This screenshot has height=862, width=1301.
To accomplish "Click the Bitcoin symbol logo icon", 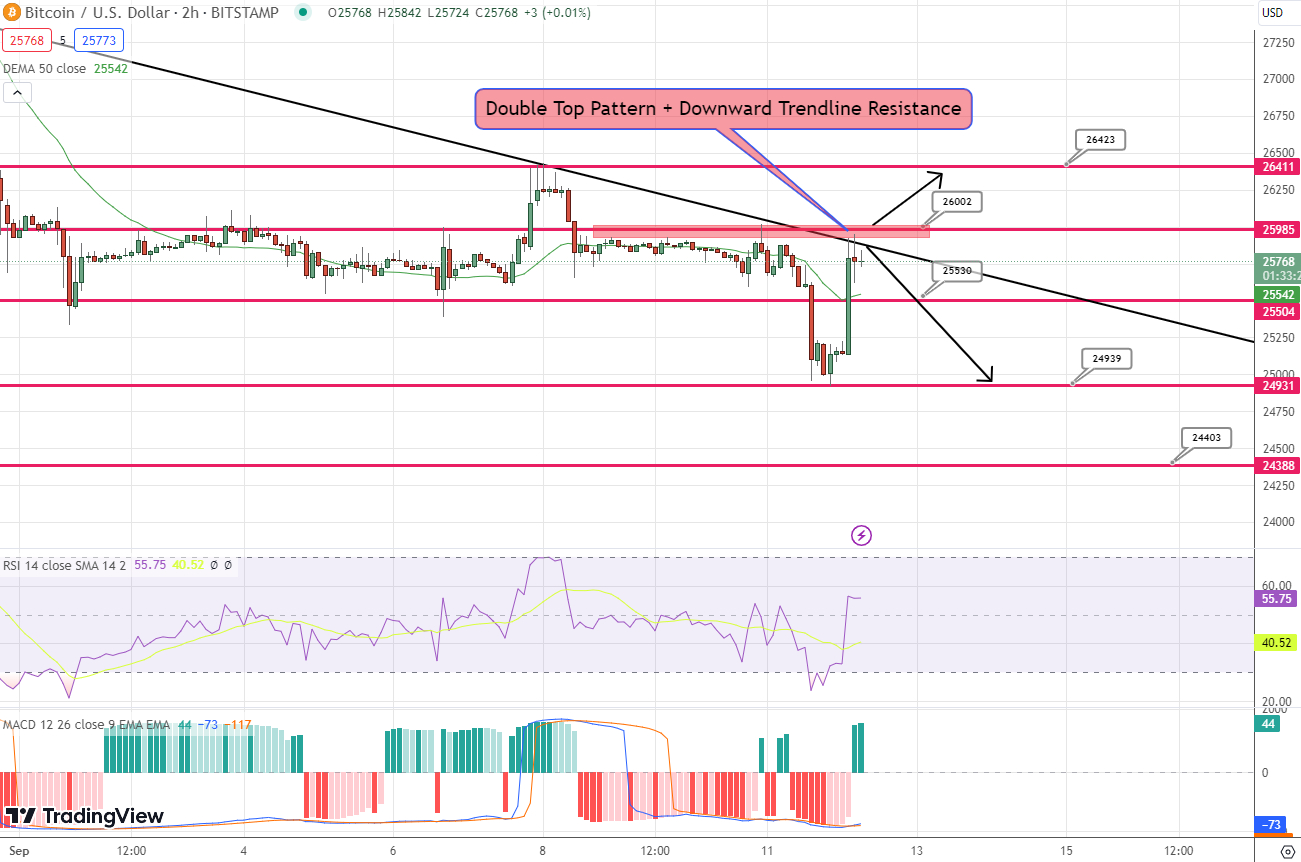I will [x=12, y=13].
